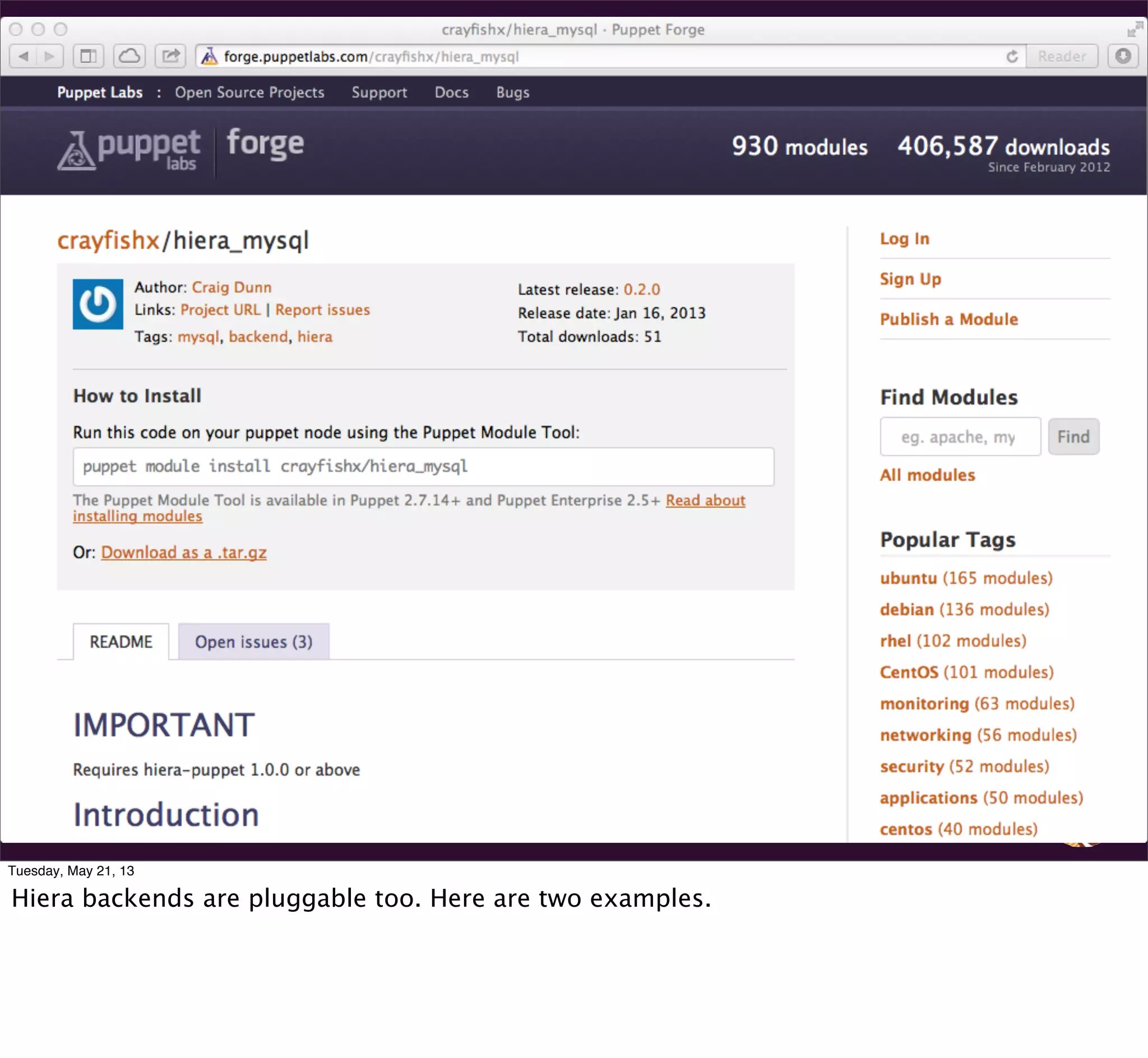Image resolution: width=1148 pixels, height=1058 pixels.
Task: Open the All modules link
Action: tap(928, 475)
